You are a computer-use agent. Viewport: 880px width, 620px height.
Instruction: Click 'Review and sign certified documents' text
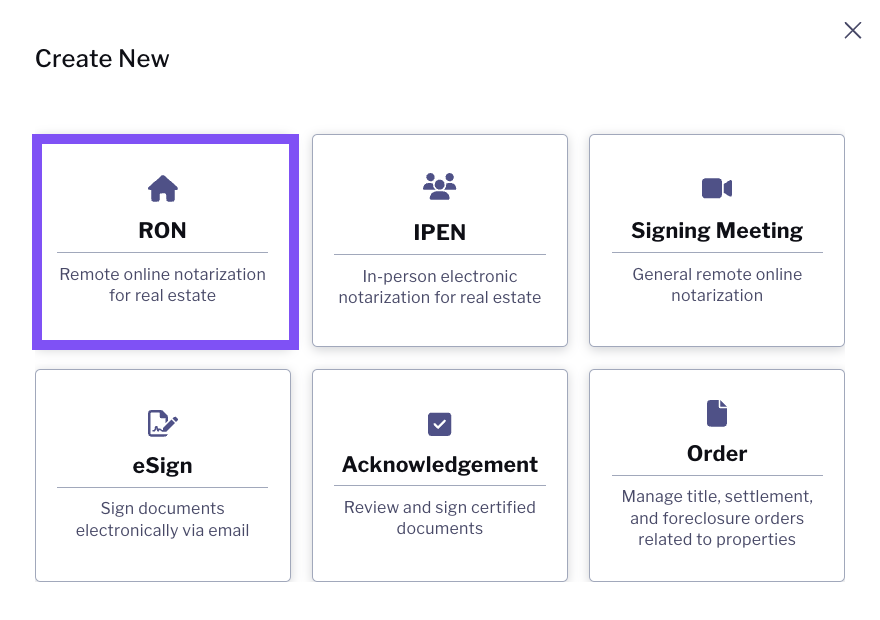point(439,518)
